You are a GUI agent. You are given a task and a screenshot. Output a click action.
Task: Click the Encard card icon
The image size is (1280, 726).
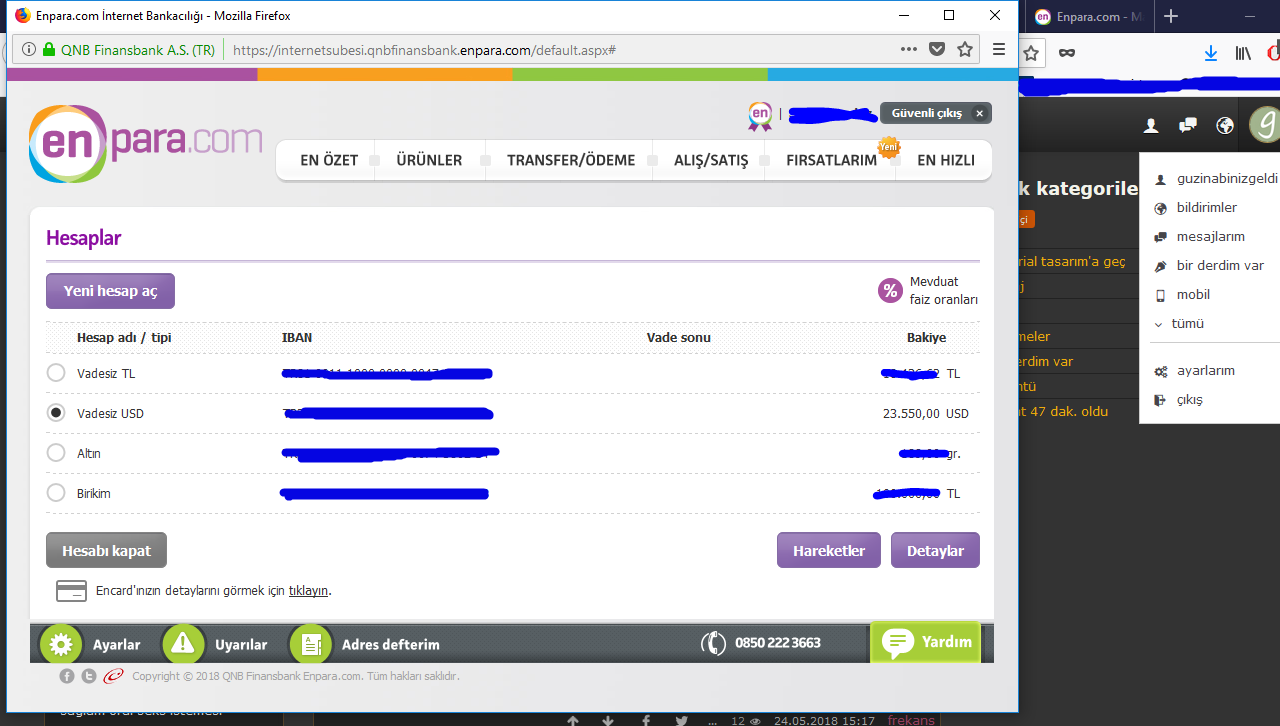tap(71, 591)
